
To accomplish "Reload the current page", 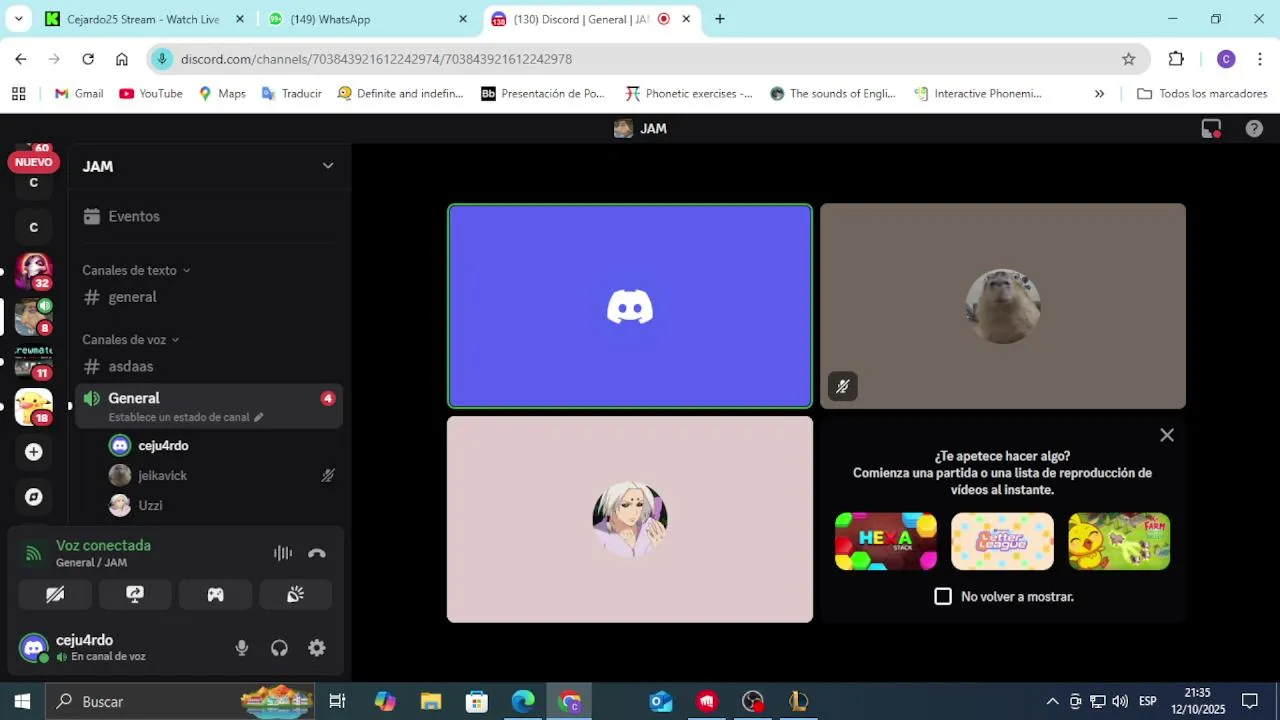I will click(x=88, y=59).
